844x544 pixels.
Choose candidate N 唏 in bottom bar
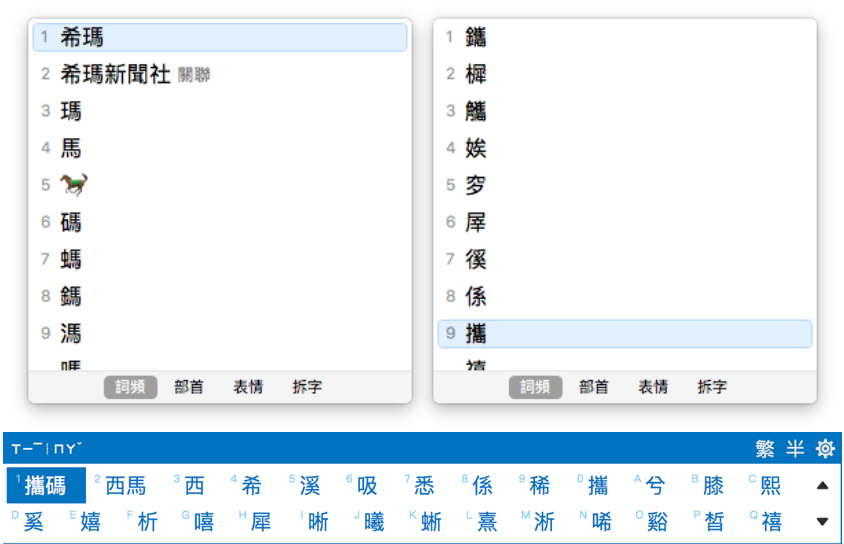pos(596,521)
